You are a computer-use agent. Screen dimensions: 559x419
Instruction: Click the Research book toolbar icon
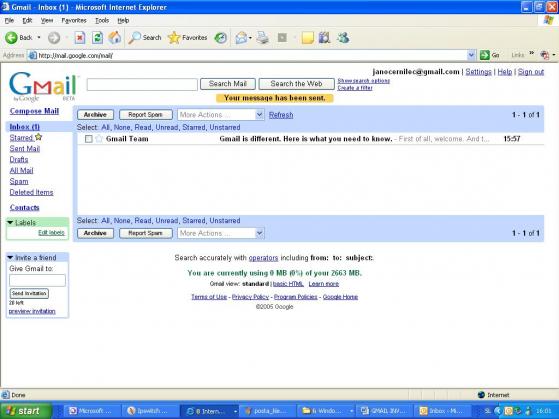click(324, 37)
